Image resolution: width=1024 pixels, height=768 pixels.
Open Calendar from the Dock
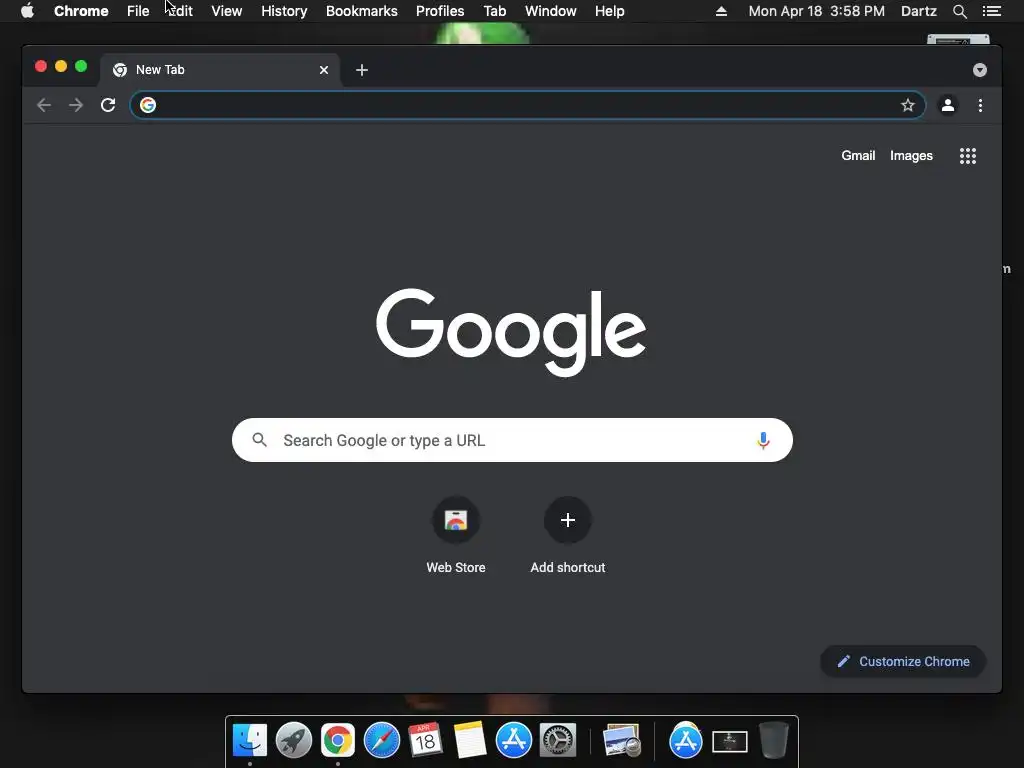click(425, 741)
